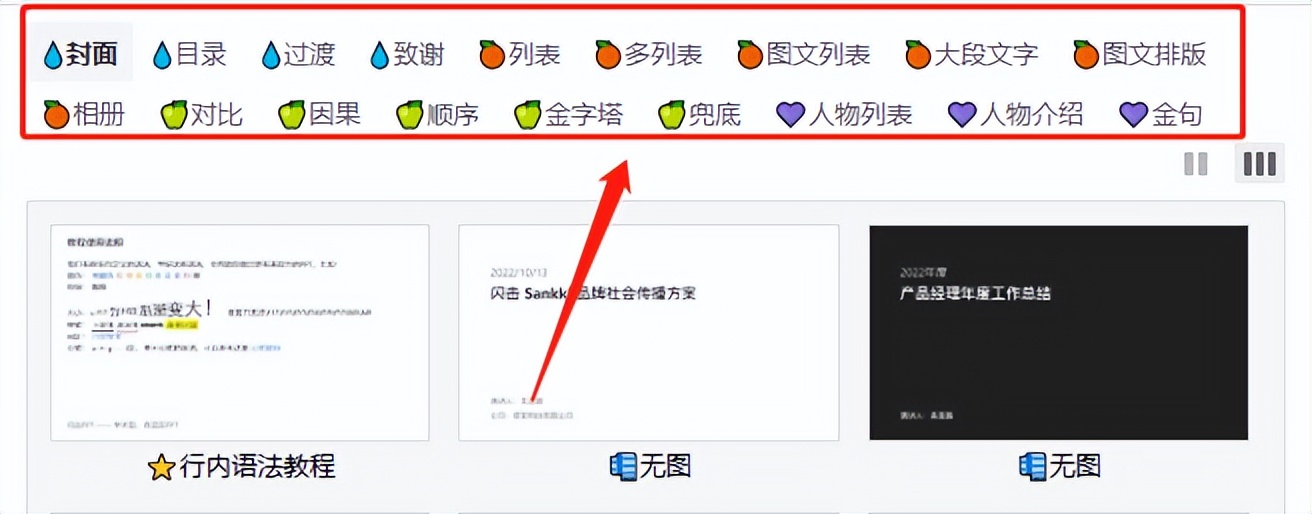Image resolution: width=1312 pixels, height=514 pixels.
Task: Switch to three-column grid view
Action: click(1259, 164)
